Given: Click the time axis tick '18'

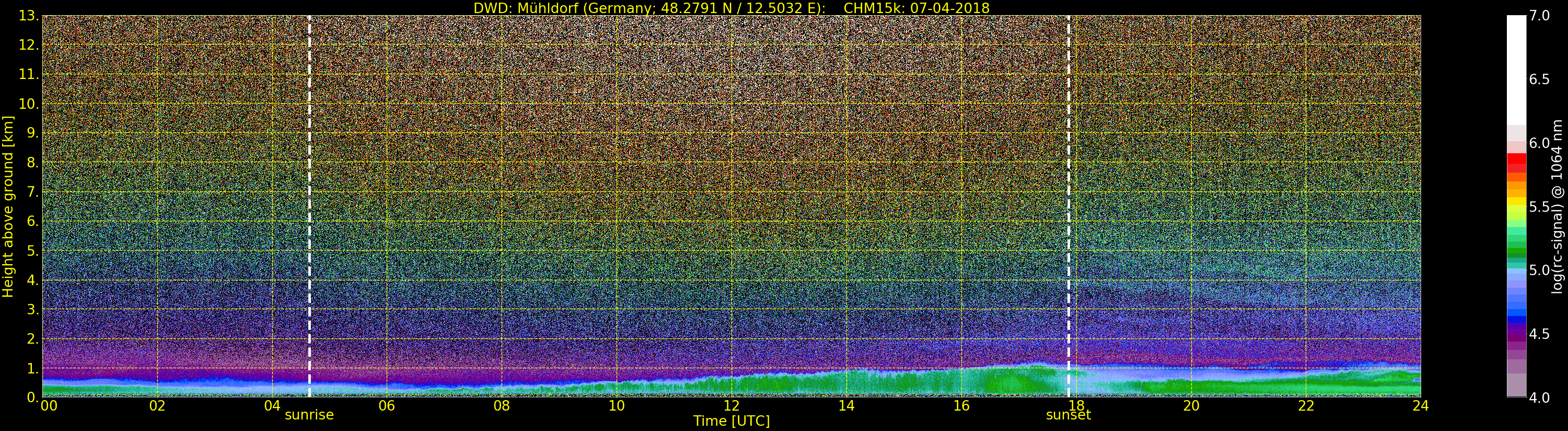Looking at the screenshot, I should [x=1076, y=405].
